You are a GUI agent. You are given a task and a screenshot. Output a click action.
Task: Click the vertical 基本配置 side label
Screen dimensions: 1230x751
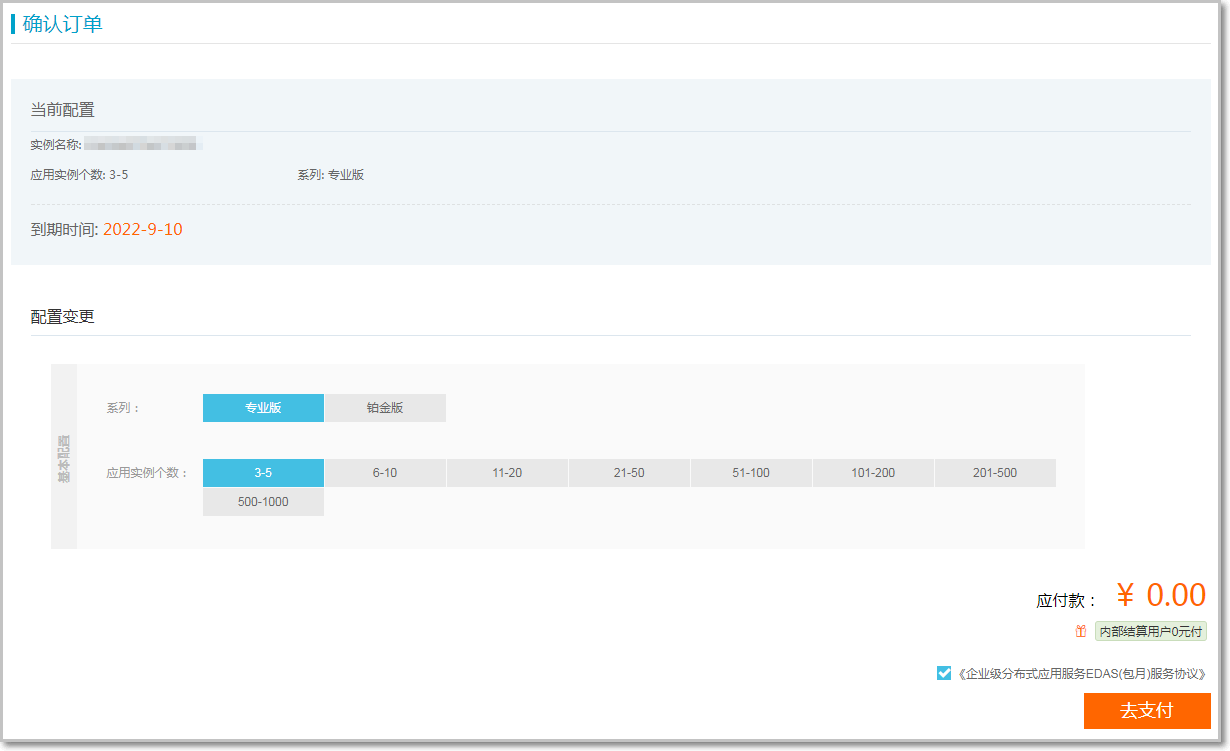click(64, 458)
